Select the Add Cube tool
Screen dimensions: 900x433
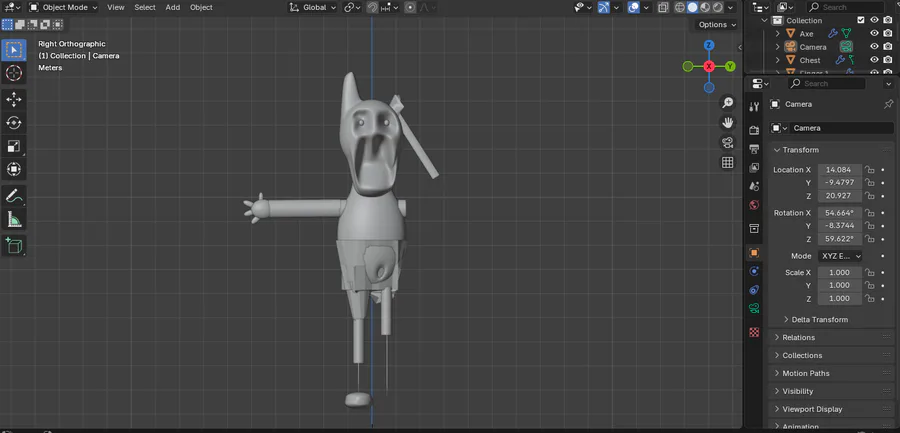pyautogui.click(x=14, y=246)
